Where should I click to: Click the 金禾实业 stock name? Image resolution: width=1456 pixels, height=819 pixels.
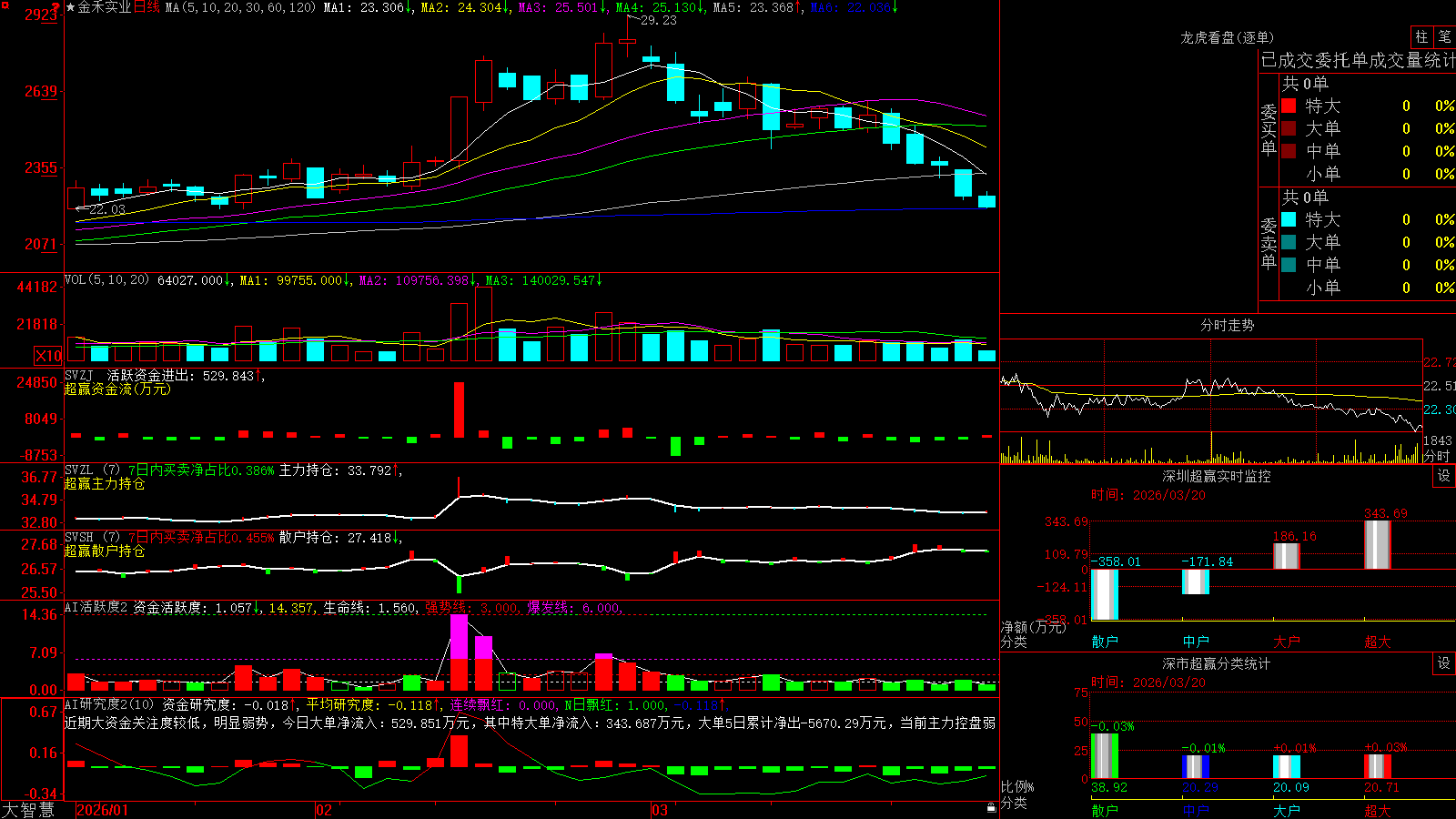pos(105,7)
